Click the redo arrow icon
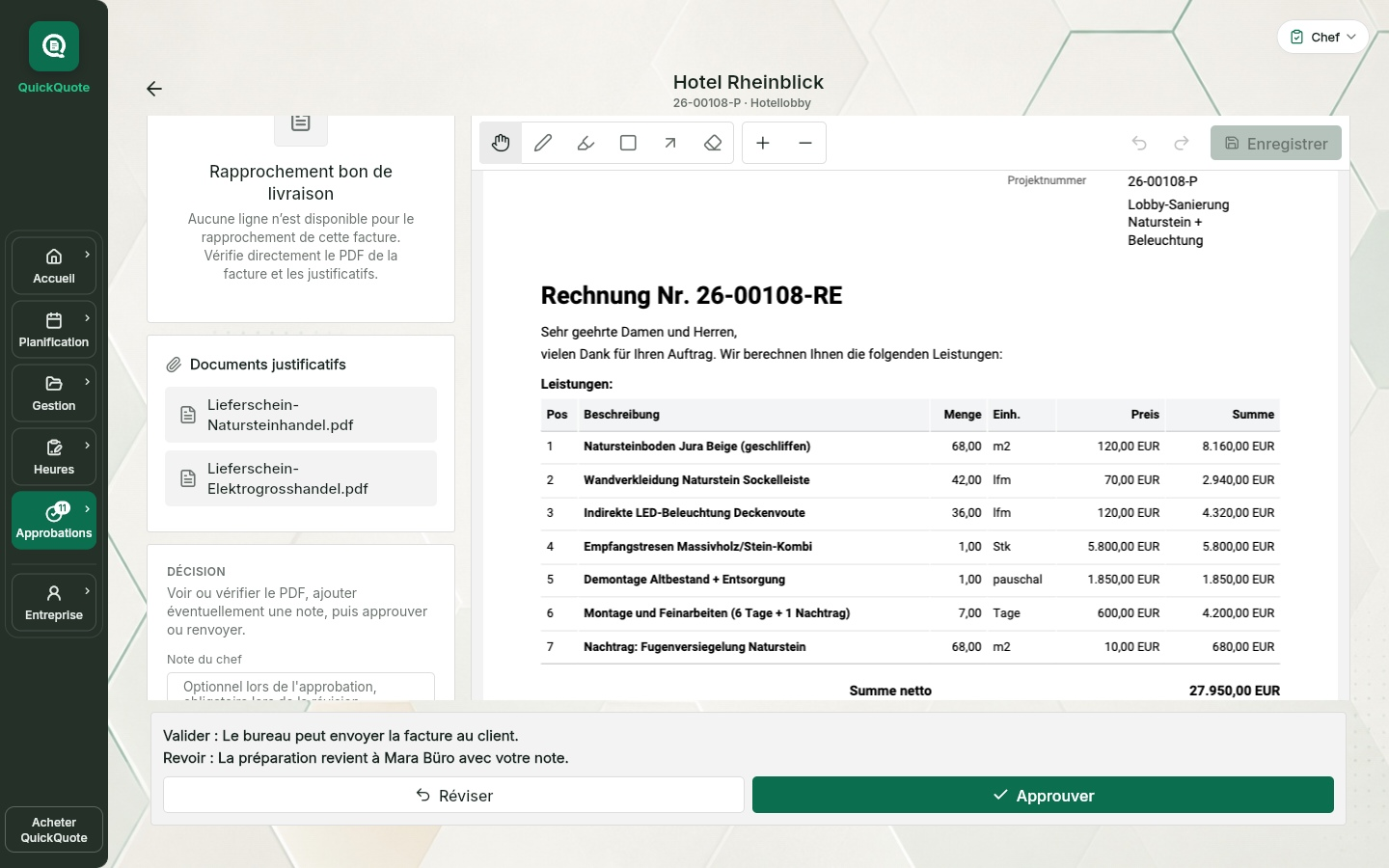Screen dimensions: 1389x868 pos(1182,143)
